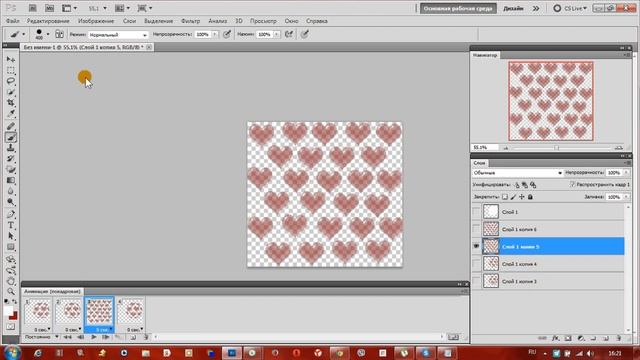Show layer Слой 1 копия 4
The width and height of the screenshot is (640, 360).
(x=476, y=264)
